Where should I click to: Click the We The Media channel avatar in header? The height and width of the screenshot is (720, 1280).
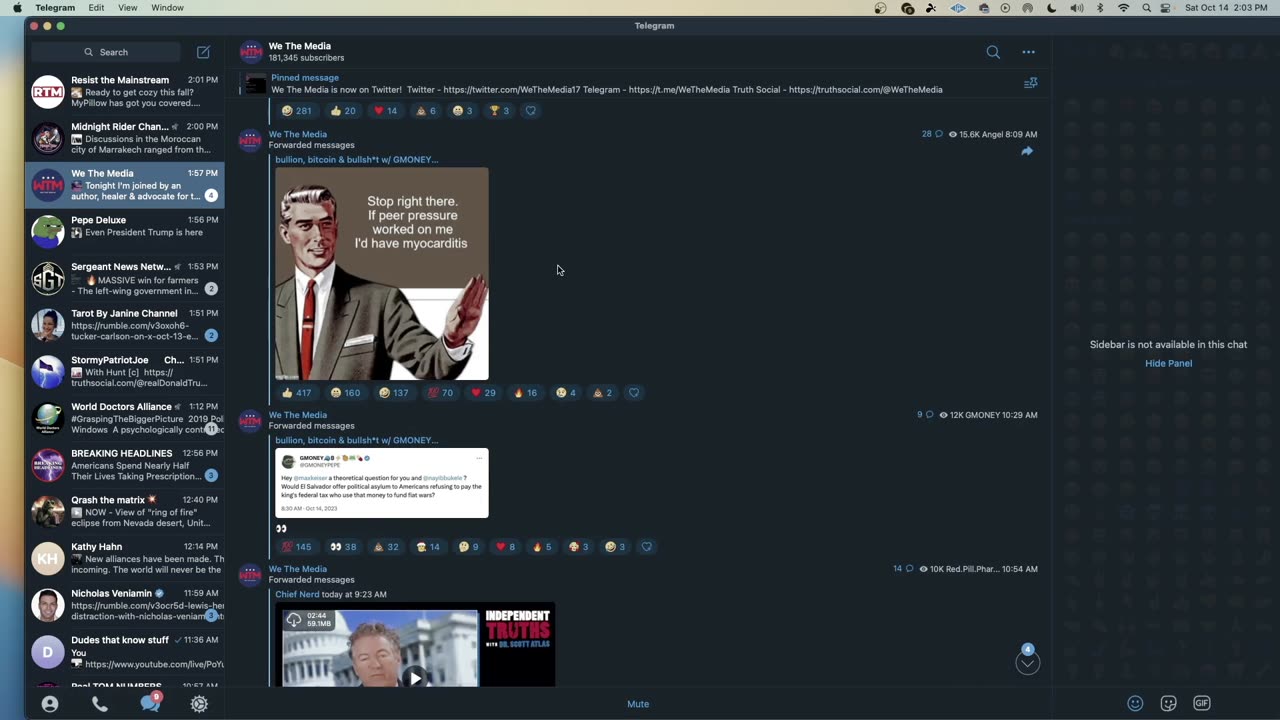(x=251, y=52)
